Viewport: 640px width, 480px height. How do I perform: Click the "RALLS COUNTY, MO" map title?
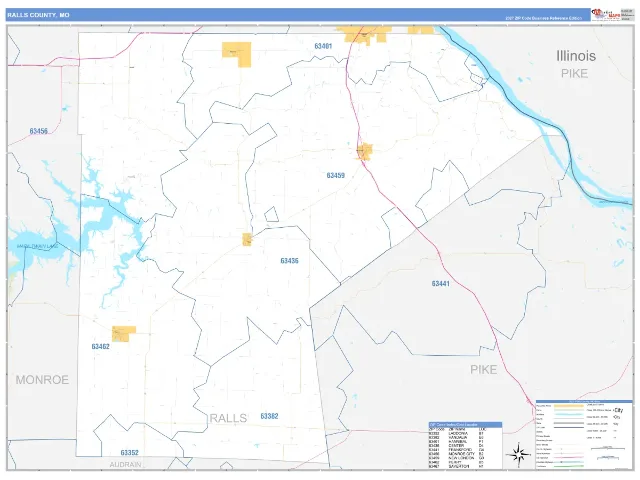pos(38,15)
